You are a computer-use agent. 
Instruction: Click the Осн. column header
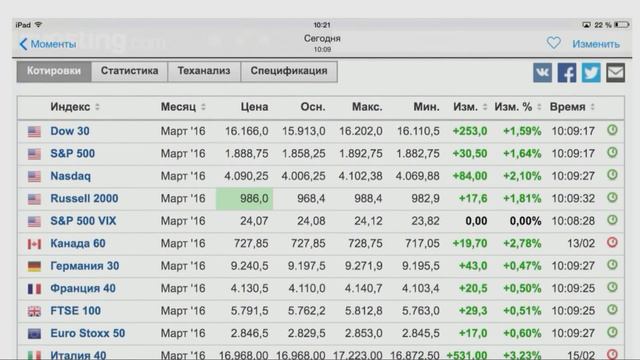[313, 107]
